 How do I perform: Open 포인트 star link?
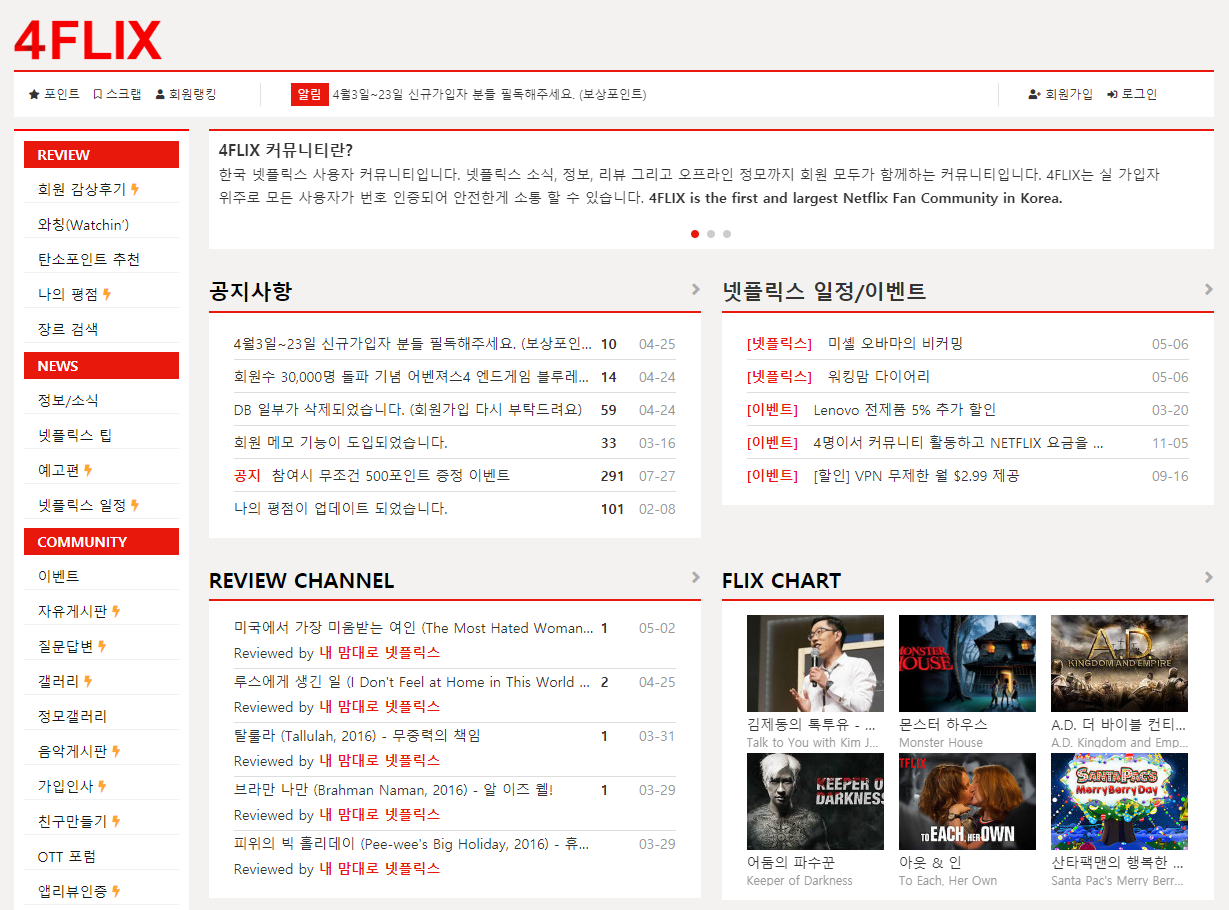(x=54, y=94)
